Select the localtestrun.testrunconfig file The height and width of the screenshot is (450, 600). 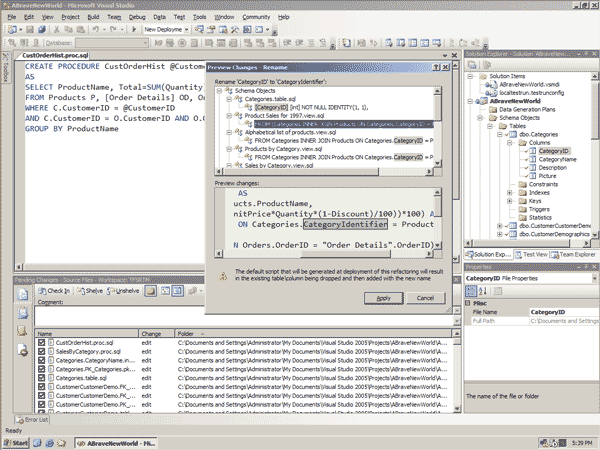531,93
